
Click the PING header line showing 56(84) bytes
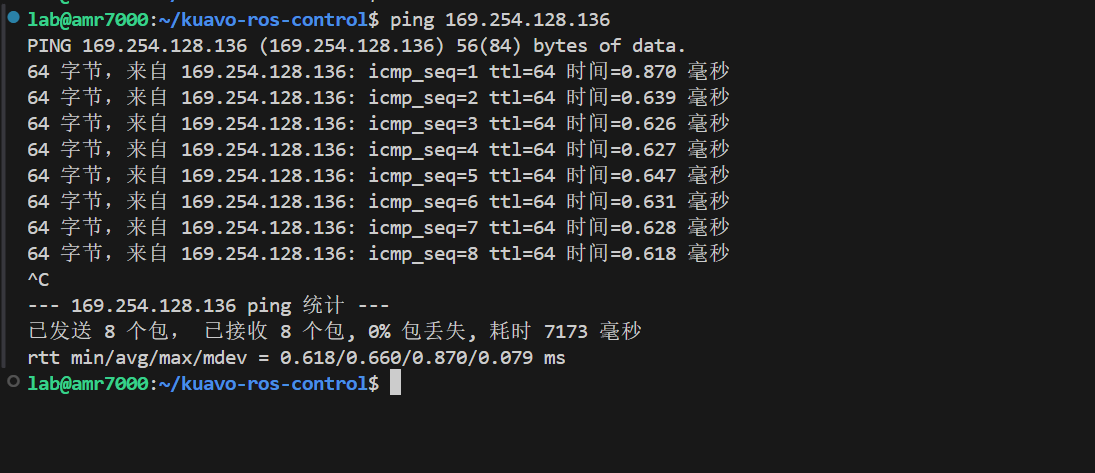(357, 46)
